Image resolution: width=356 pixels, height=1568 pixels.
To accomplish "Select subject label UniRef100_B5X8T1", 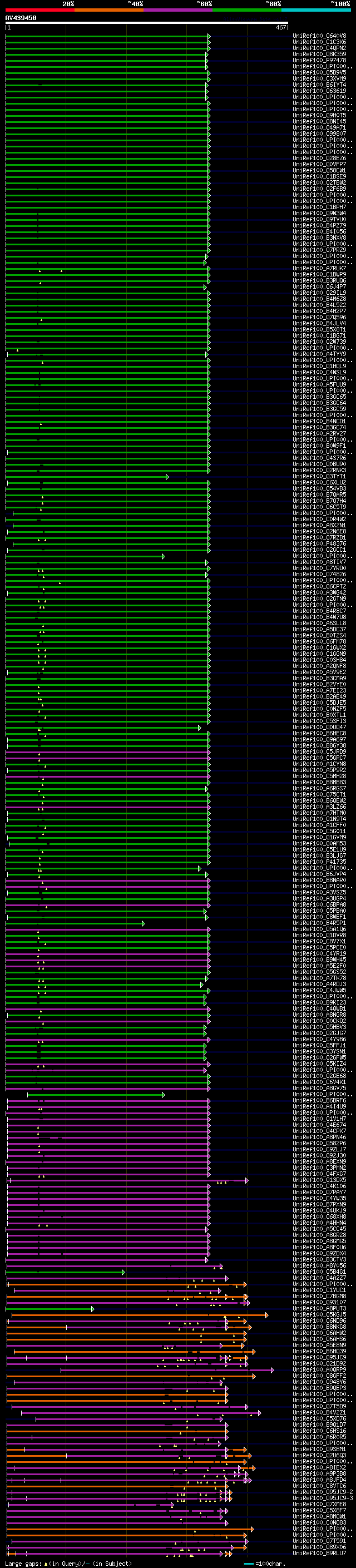I will click(319, 329).
